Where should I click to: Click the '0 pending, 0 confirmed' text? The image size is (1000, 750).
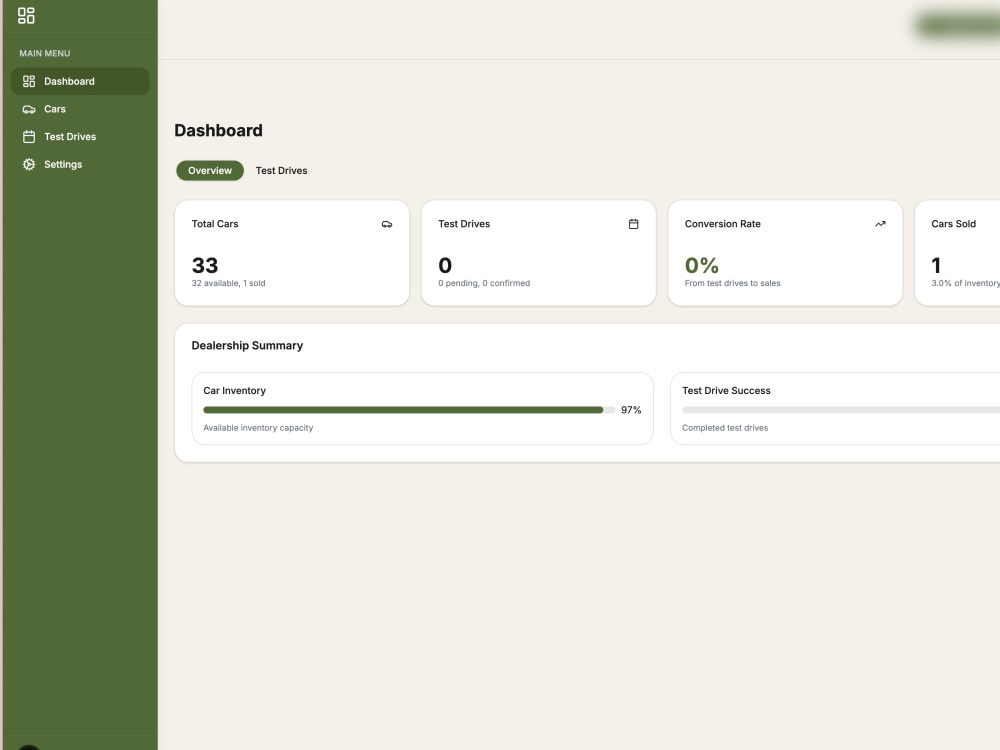click(484, 283)
